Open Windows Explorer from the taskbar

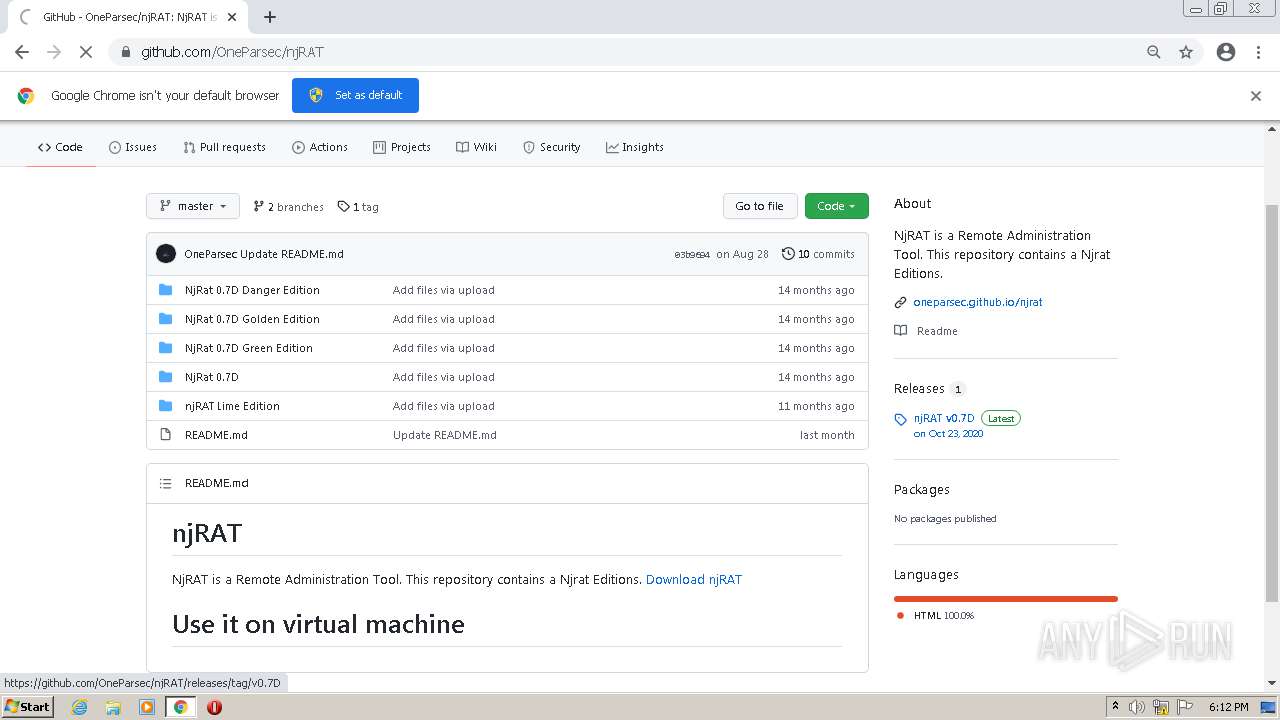[x=113, y=707]
